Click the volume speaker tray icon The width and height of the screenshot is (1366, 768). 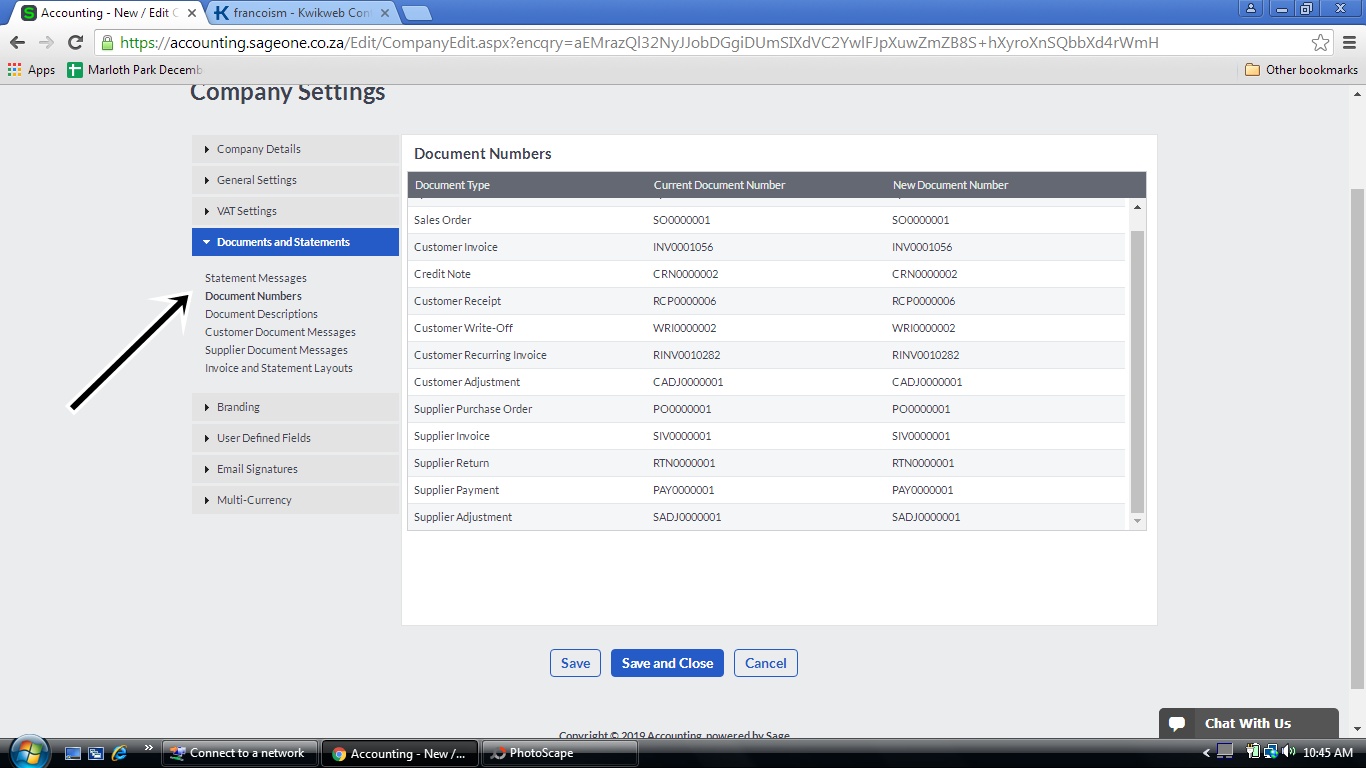pos(1288,752)
